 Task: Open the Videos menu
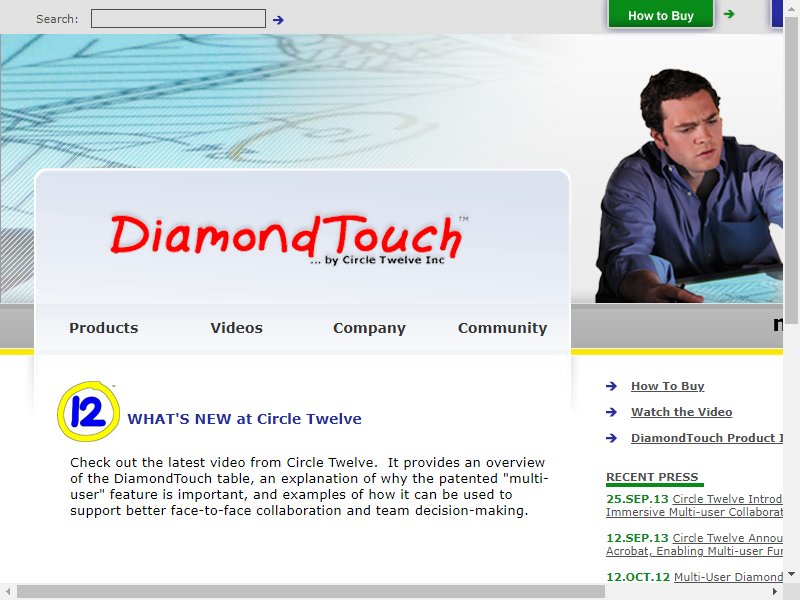(x=236, y=328)
